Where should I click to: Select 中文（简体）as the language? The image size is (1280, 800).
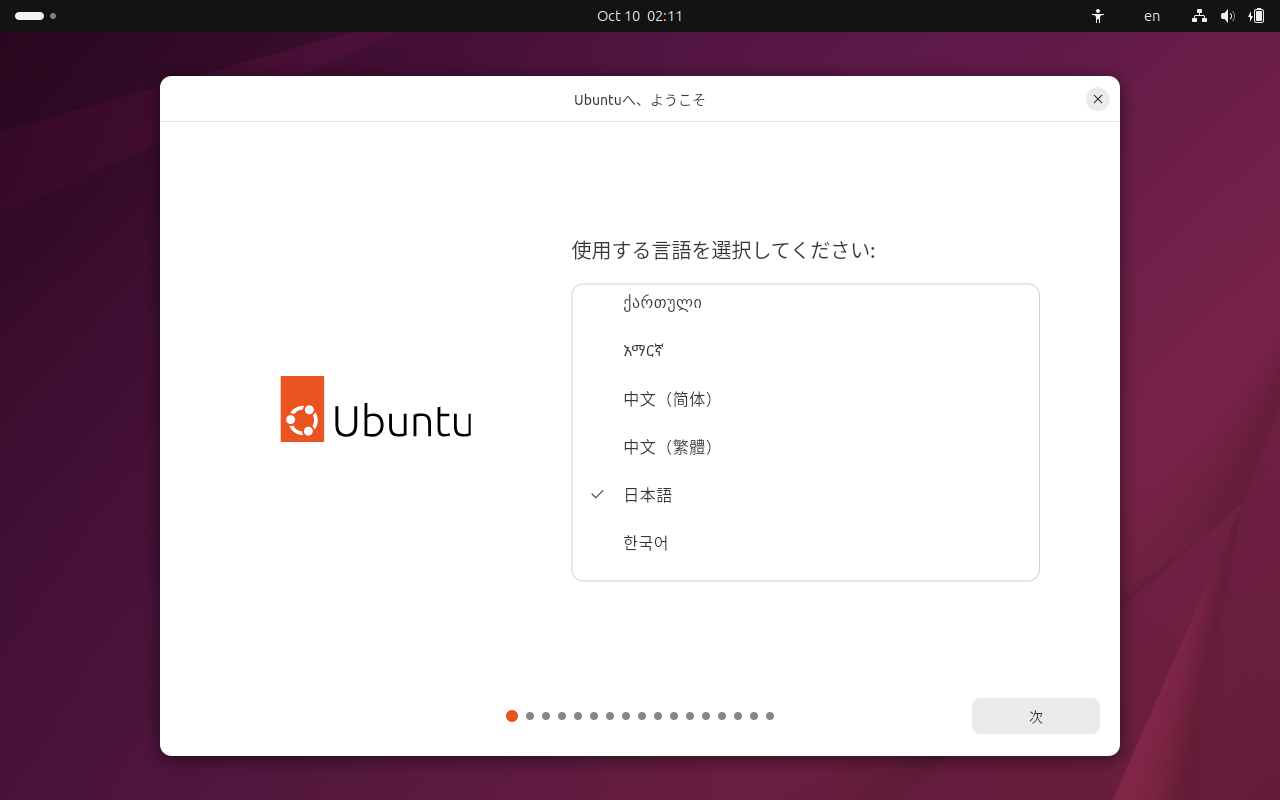pos(668,399)
